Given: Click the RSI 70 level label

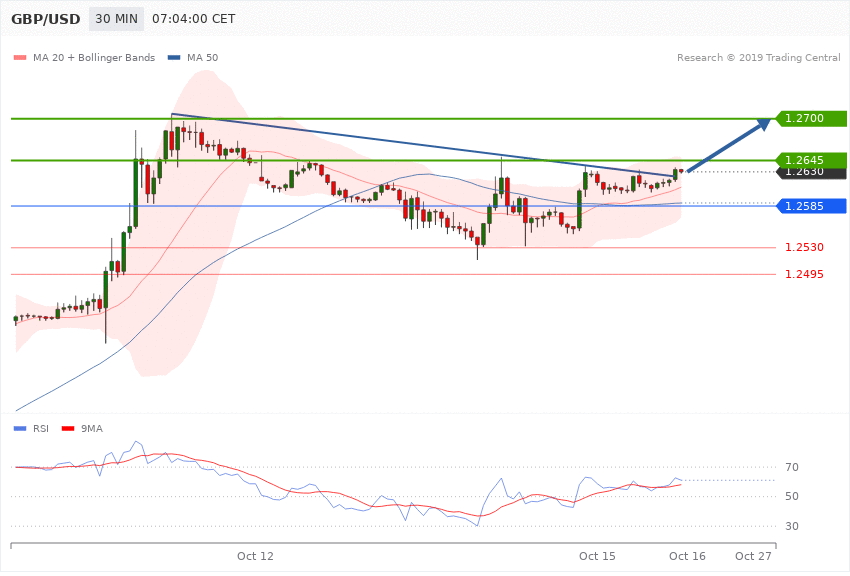Looking at the screenshot, I should pos(791,467).
